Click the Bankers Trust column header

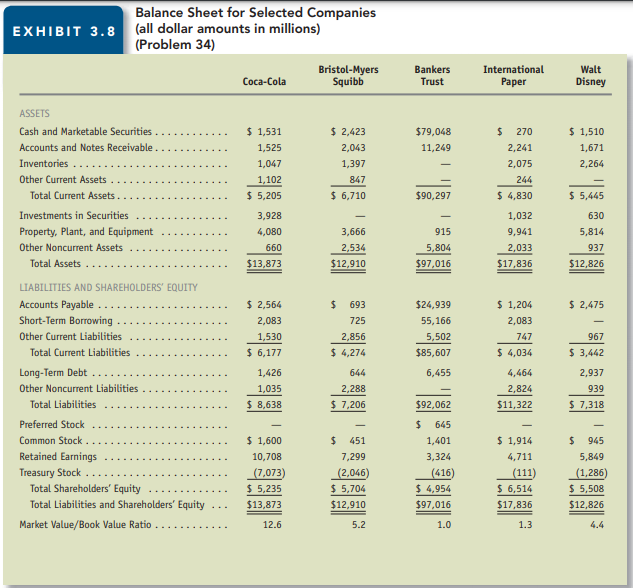pyautogui.click(x=432, y=75)
